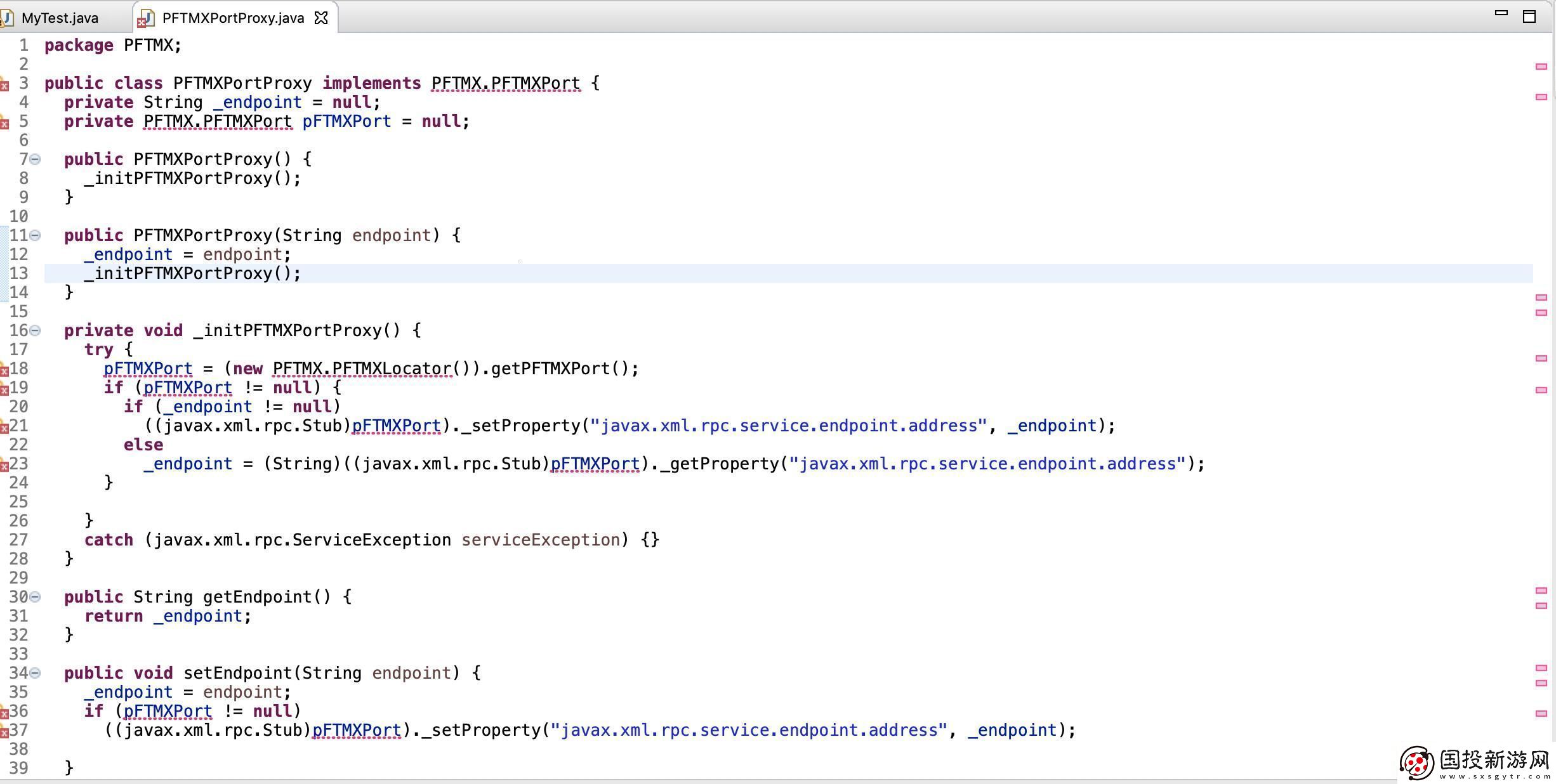Close the PFTMXPortProxy.java editor tab

point(322,18)
